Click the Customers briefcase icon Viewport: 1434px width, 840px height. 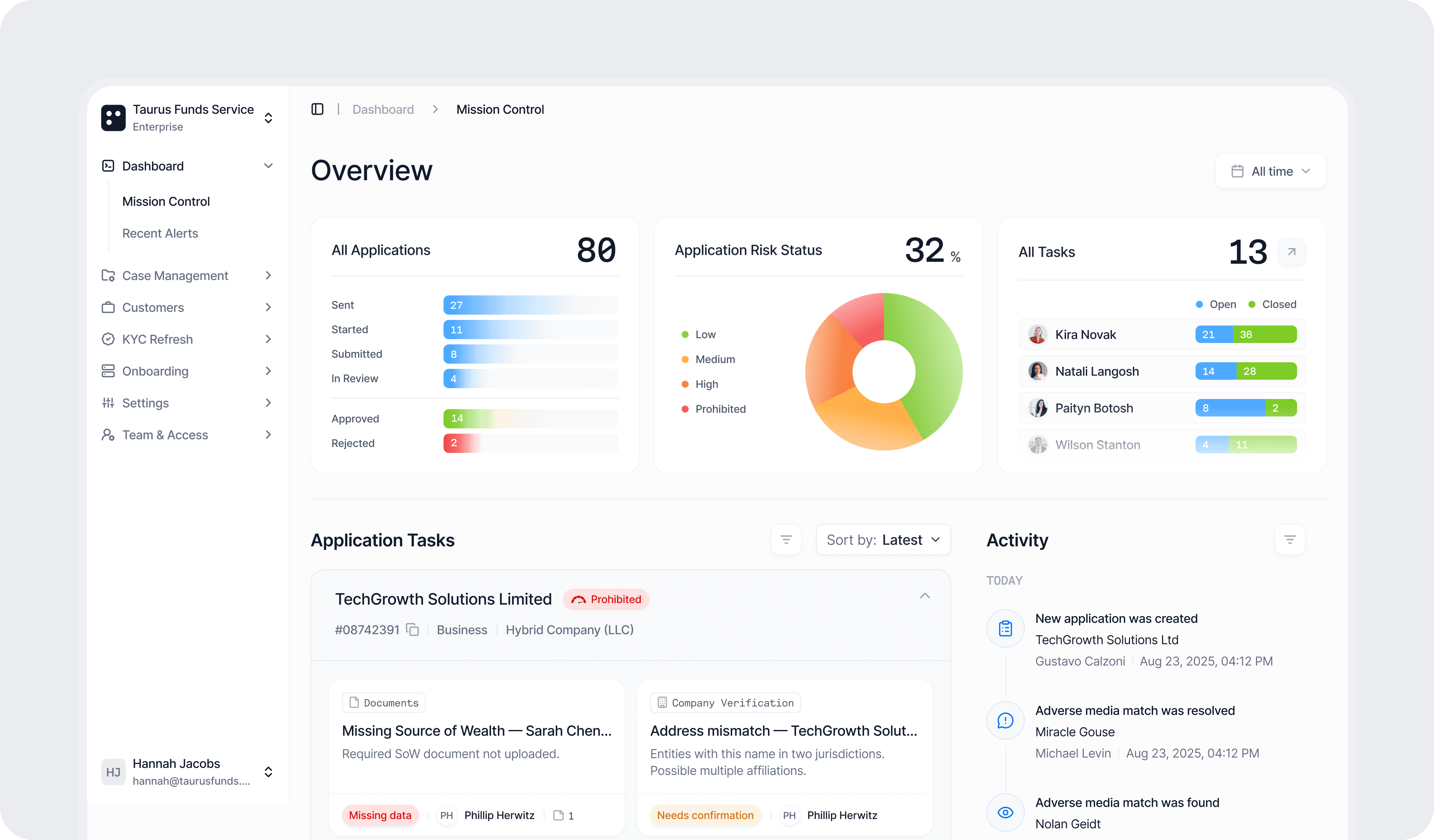click(x=108, y=307)
